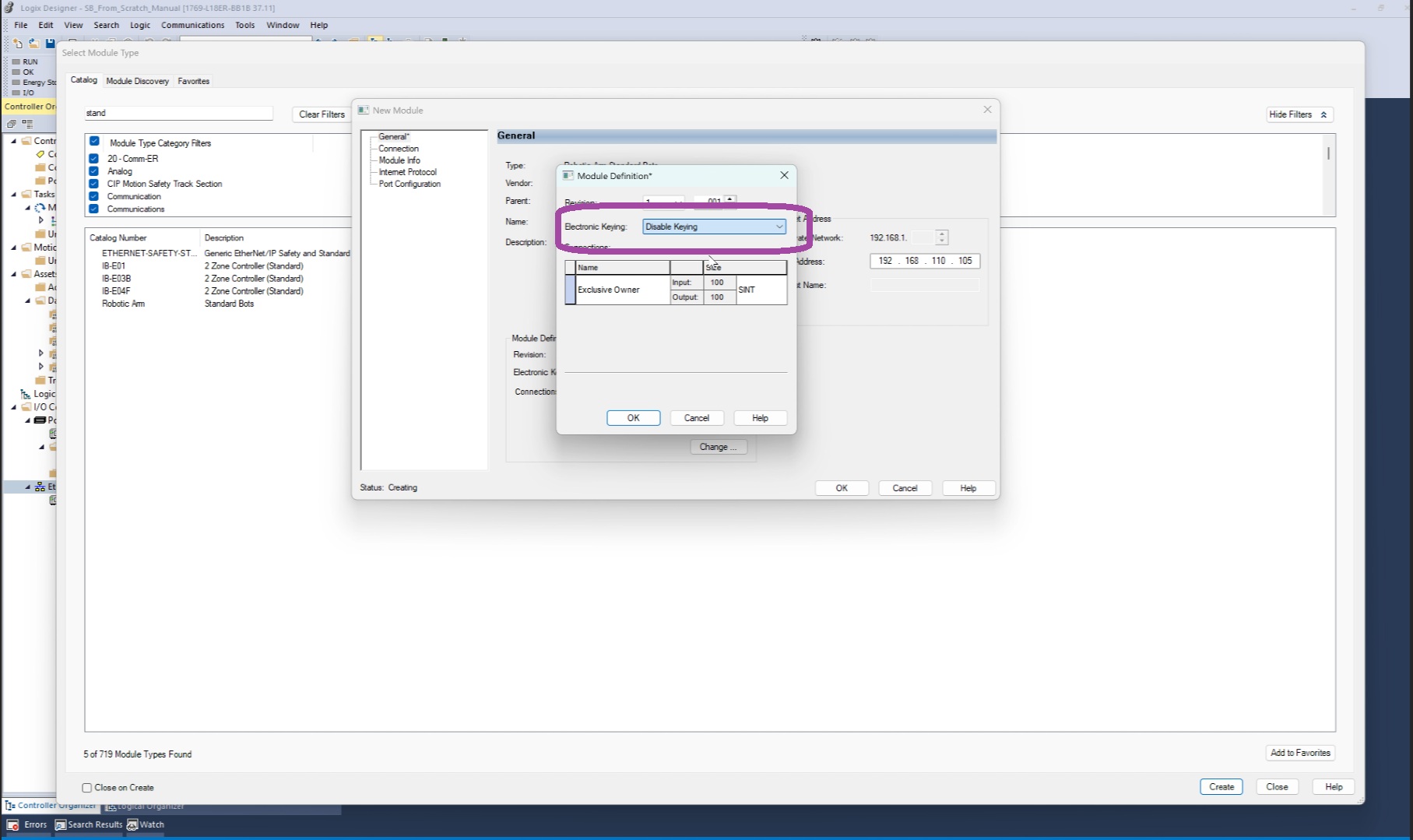This screenshot has height=840, width=1413.
Task: Select the Ethernet network tree icon
Action: pyautogui.click(x=40, y=487)
